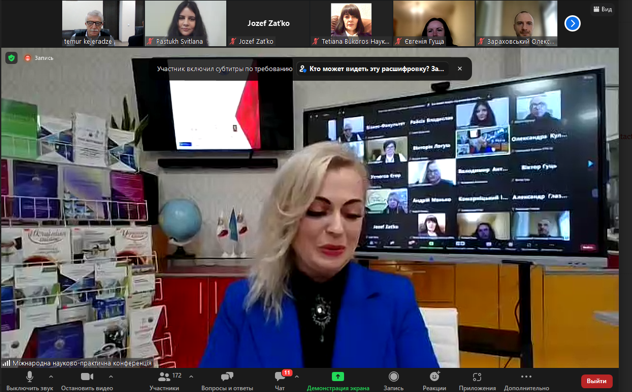Toggle the Запись record button
Viewport: 632px width, 392px height.
pos(393,377)
